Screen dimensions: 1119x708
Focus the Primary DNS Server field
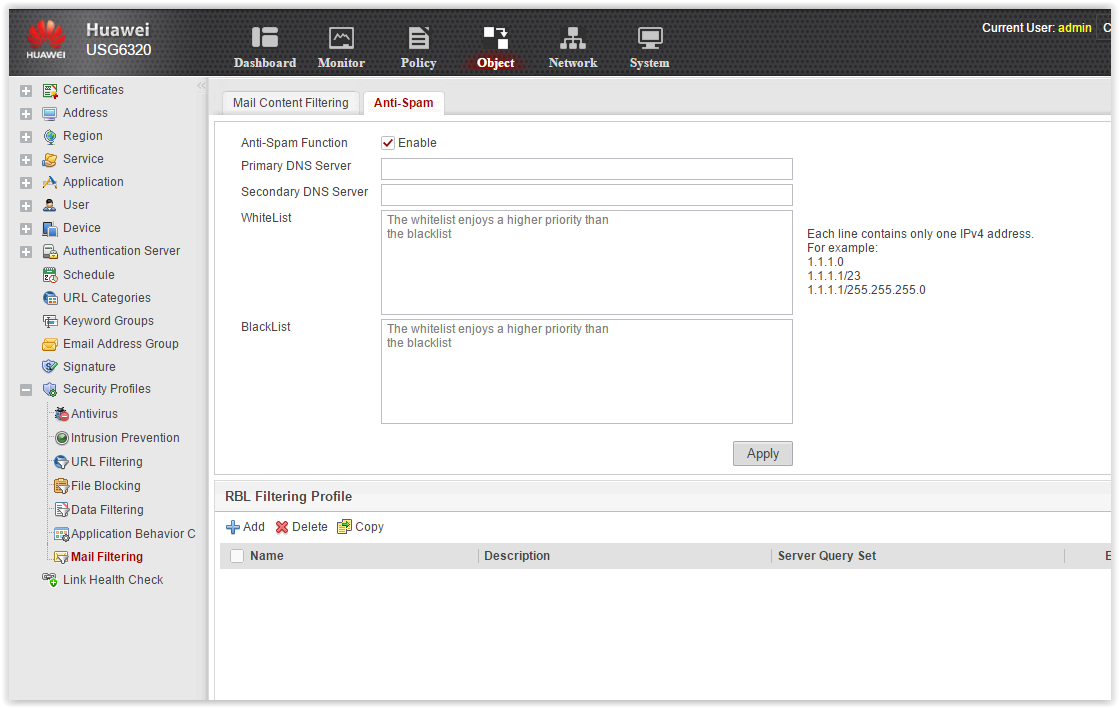(x=587, y=169)
